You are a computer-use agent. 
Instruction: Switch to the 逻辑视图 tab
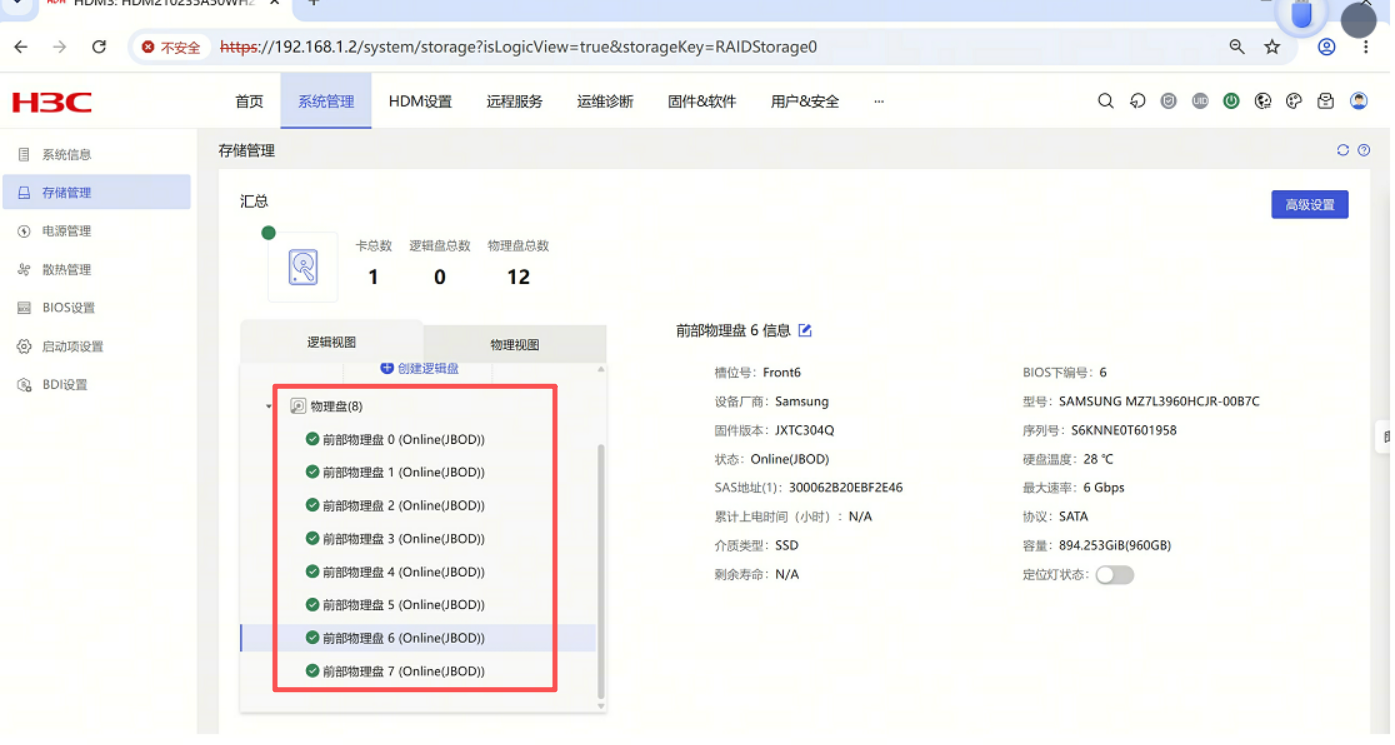point(331,342)
